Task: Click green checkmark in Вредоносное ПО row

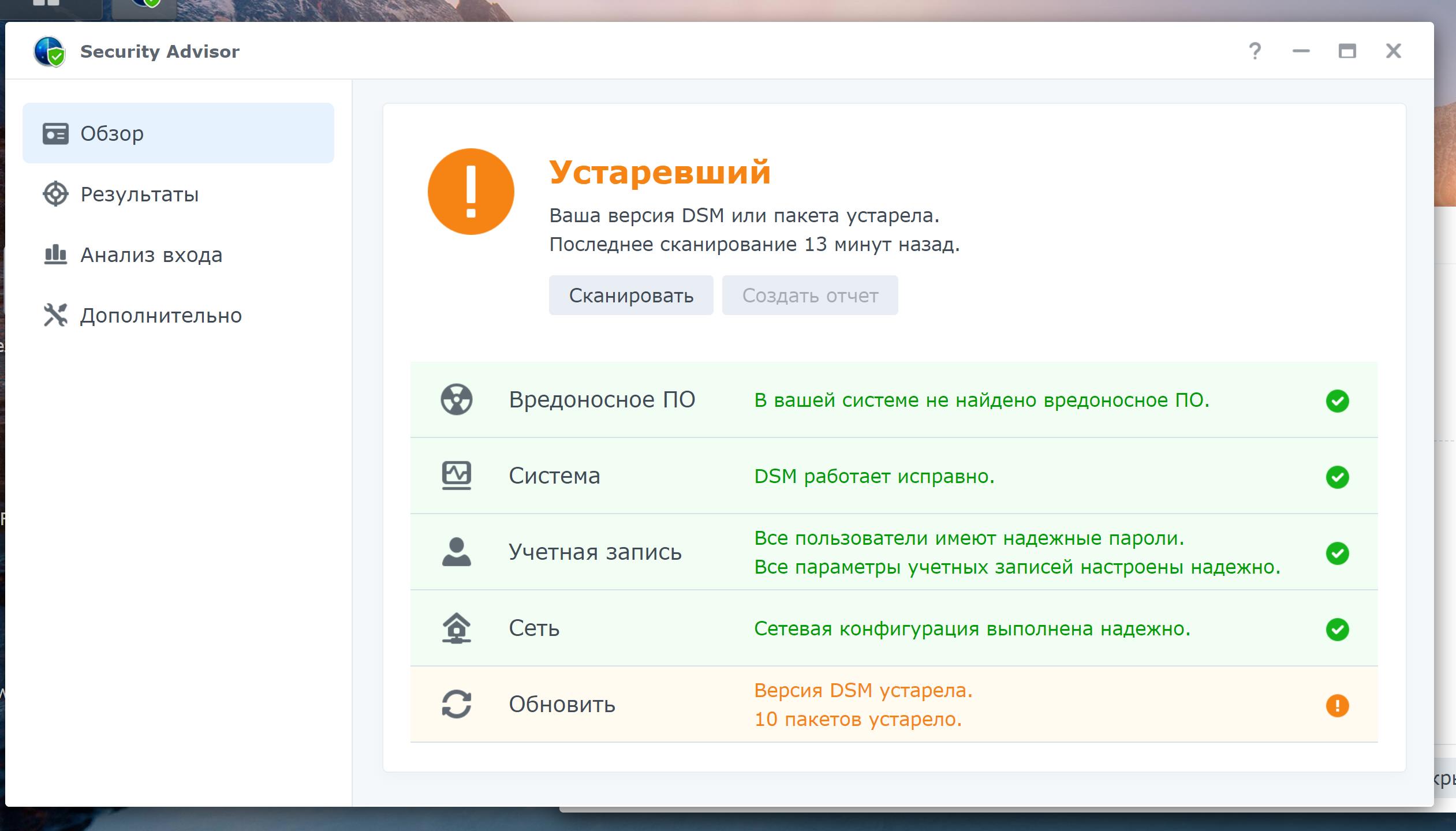Action: pos(1337,400)
